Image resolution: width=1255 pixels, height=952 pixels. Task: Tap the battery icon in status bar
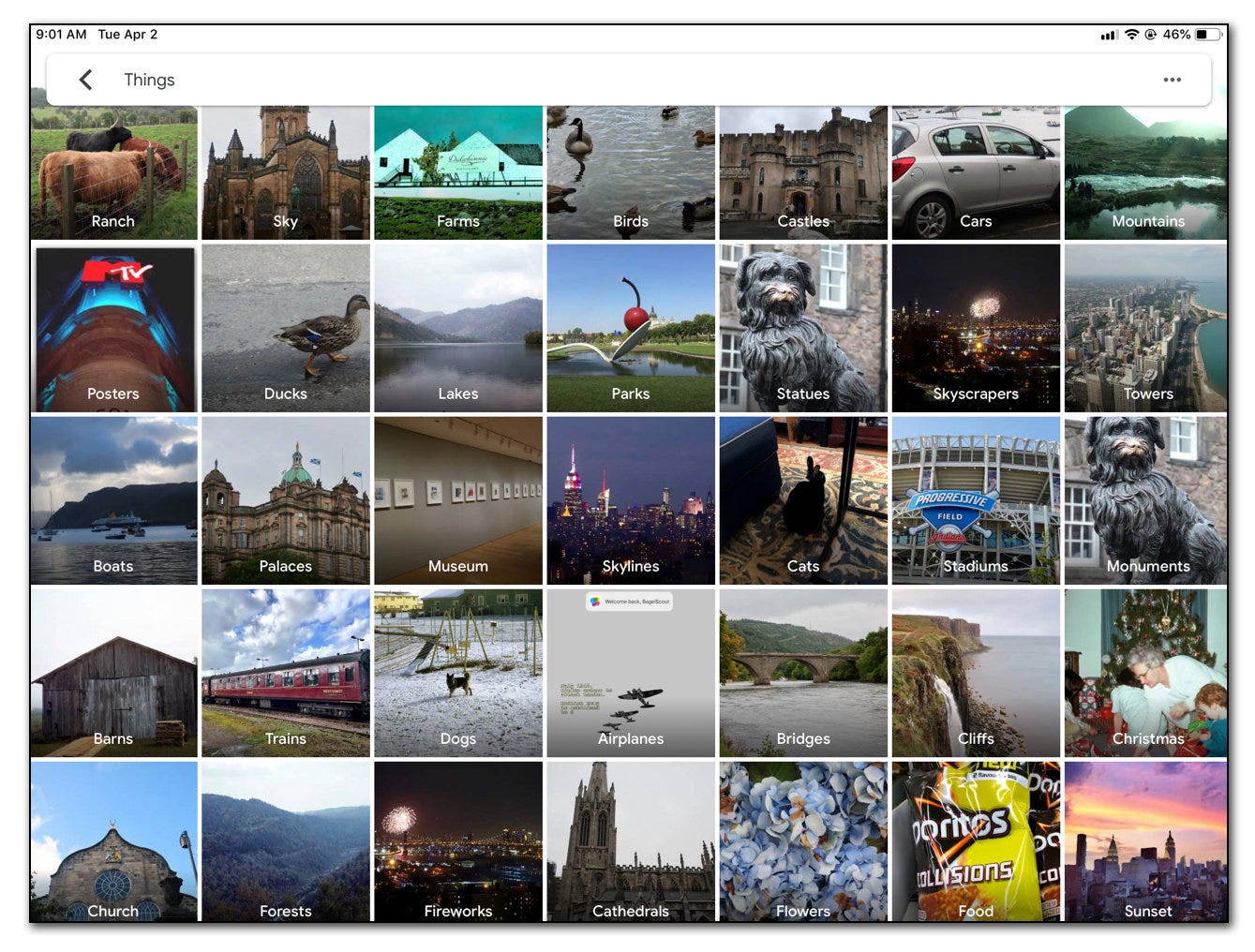pyautogui.click(x=1210, y=35)
